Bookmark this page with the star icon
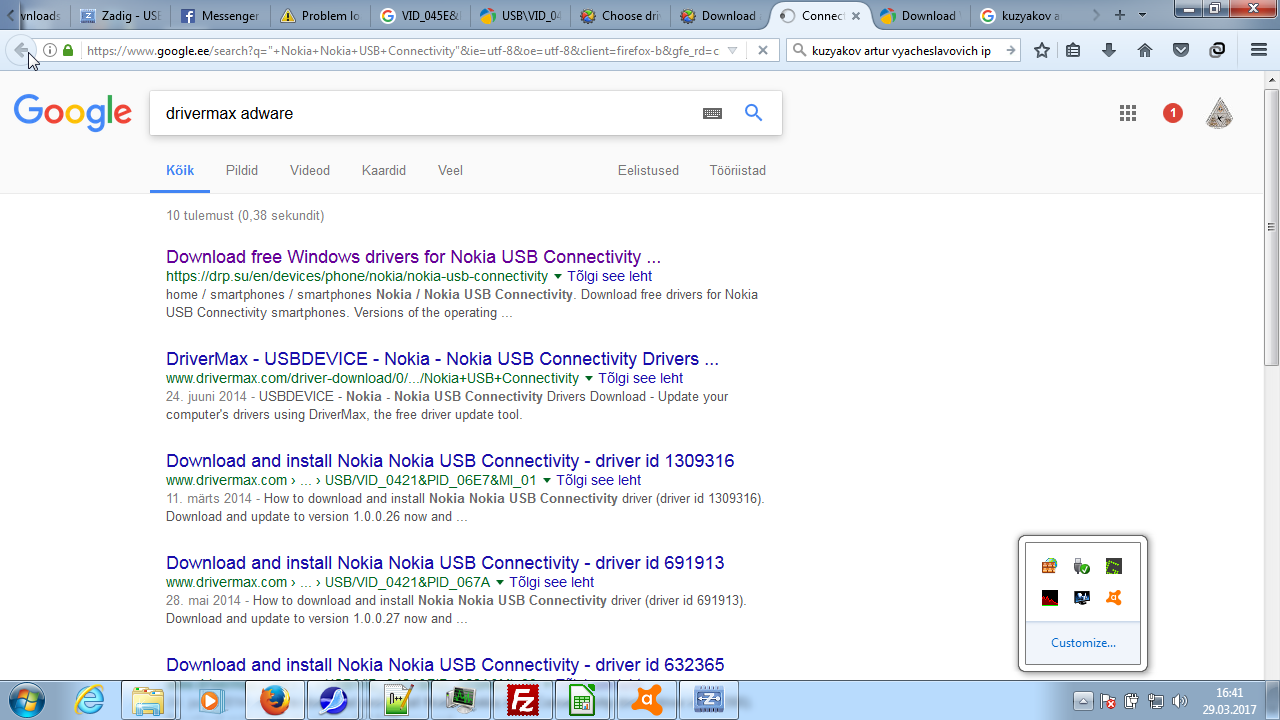 point(1042,50)
